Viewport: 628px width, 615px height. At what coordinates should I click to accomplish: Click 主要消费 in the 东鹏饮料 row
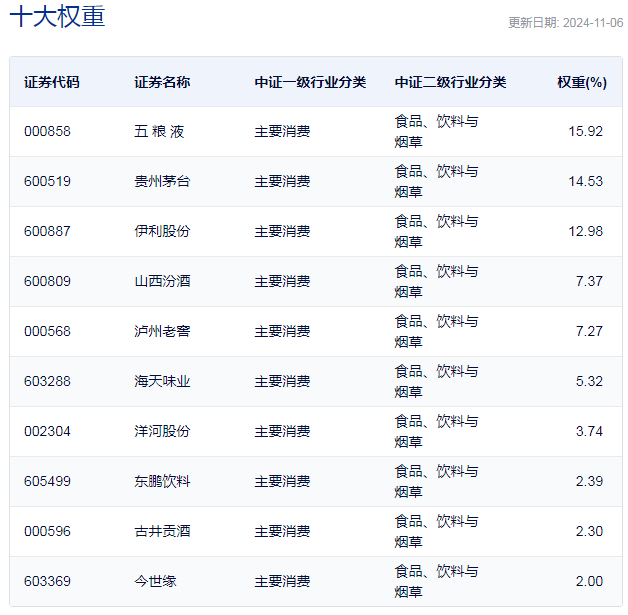coord(282,481)
